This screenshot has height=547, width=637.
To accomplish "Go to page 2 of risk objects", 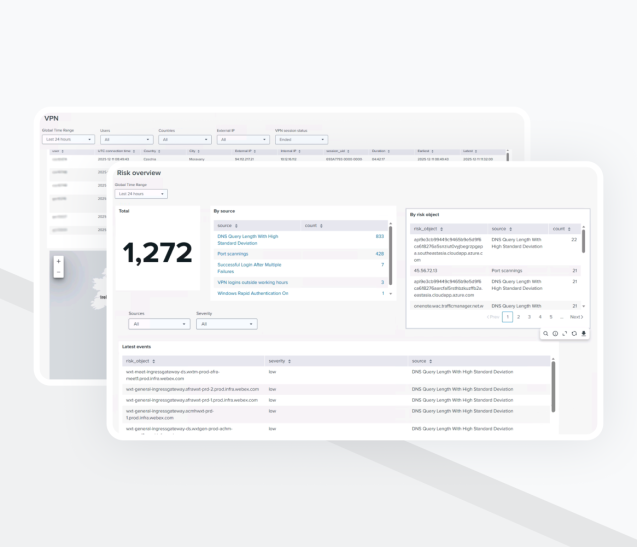I will click(x=518, y=317).
